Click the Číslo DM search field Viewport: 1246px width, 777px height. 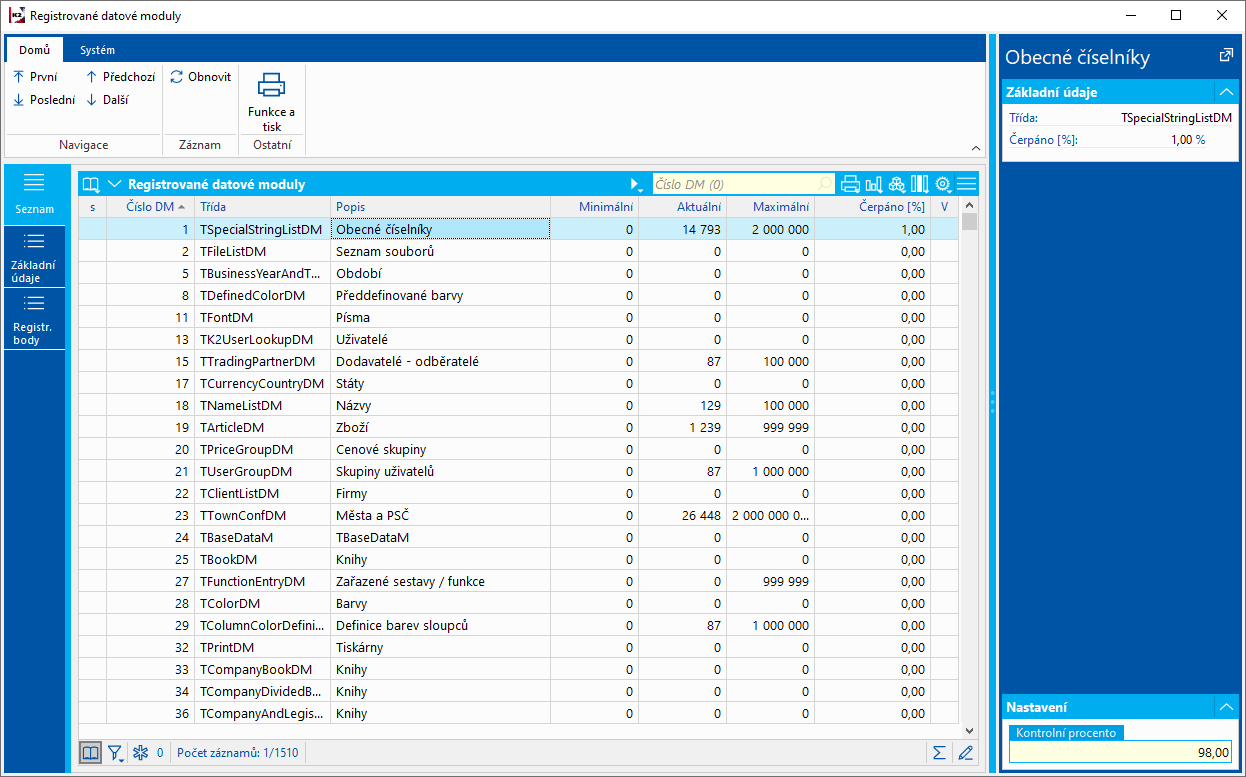pos(735,184)
